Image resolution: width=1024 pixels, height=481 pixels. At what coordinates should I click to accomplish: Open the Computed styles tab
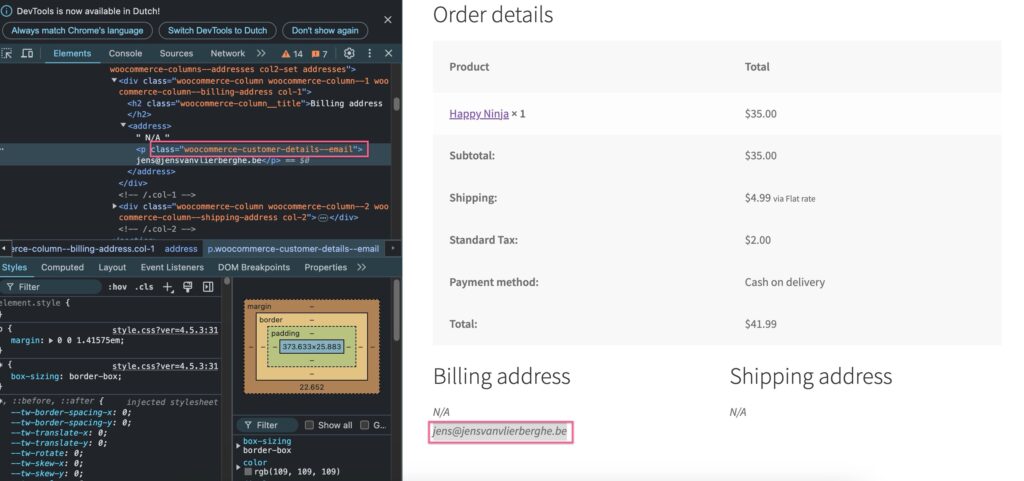(63, 267)
